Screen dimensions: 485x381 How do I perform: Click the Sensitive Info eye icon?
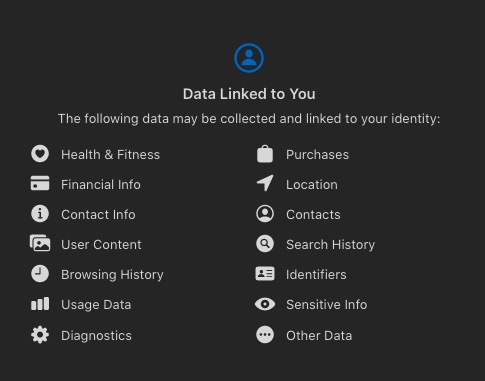point(265,304)
